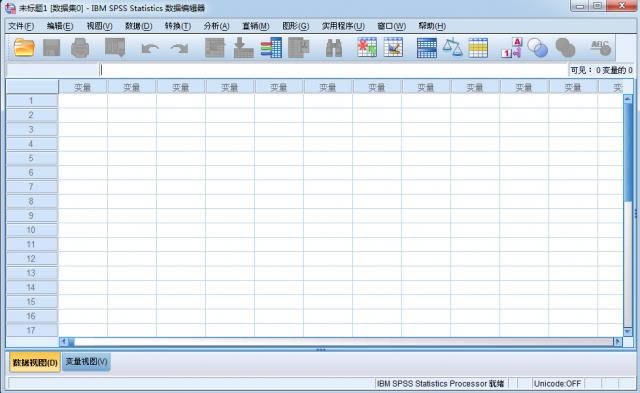This screenshot has width=640, height=393.
Task: Click the Save document floppy icon
Action: pos(52,48)
